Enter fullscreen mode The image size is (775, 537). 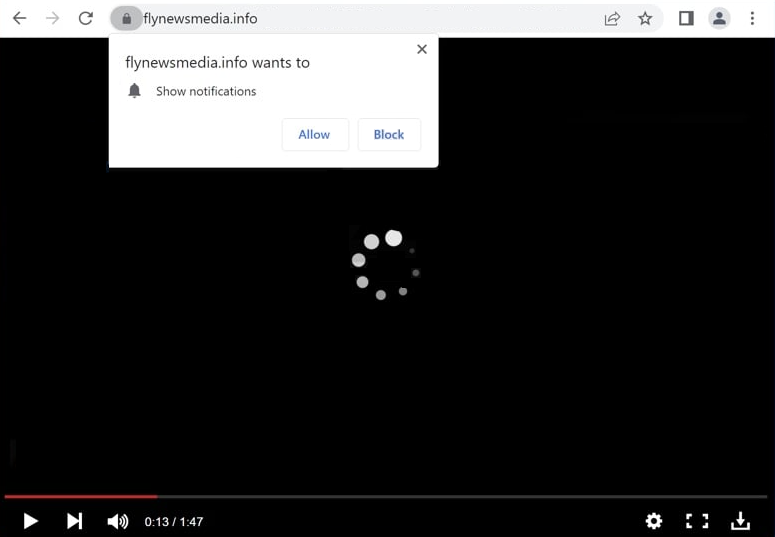697,521
